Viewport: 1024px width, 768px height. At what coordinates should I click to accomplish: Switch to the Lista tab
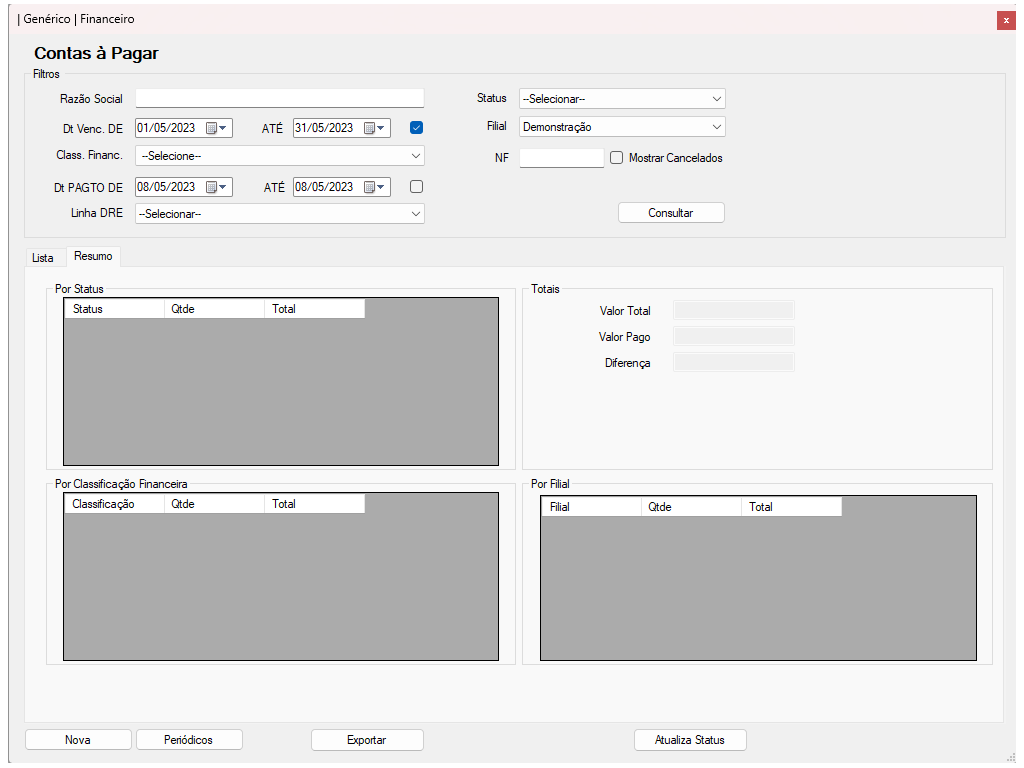click(x=43, y=258)
